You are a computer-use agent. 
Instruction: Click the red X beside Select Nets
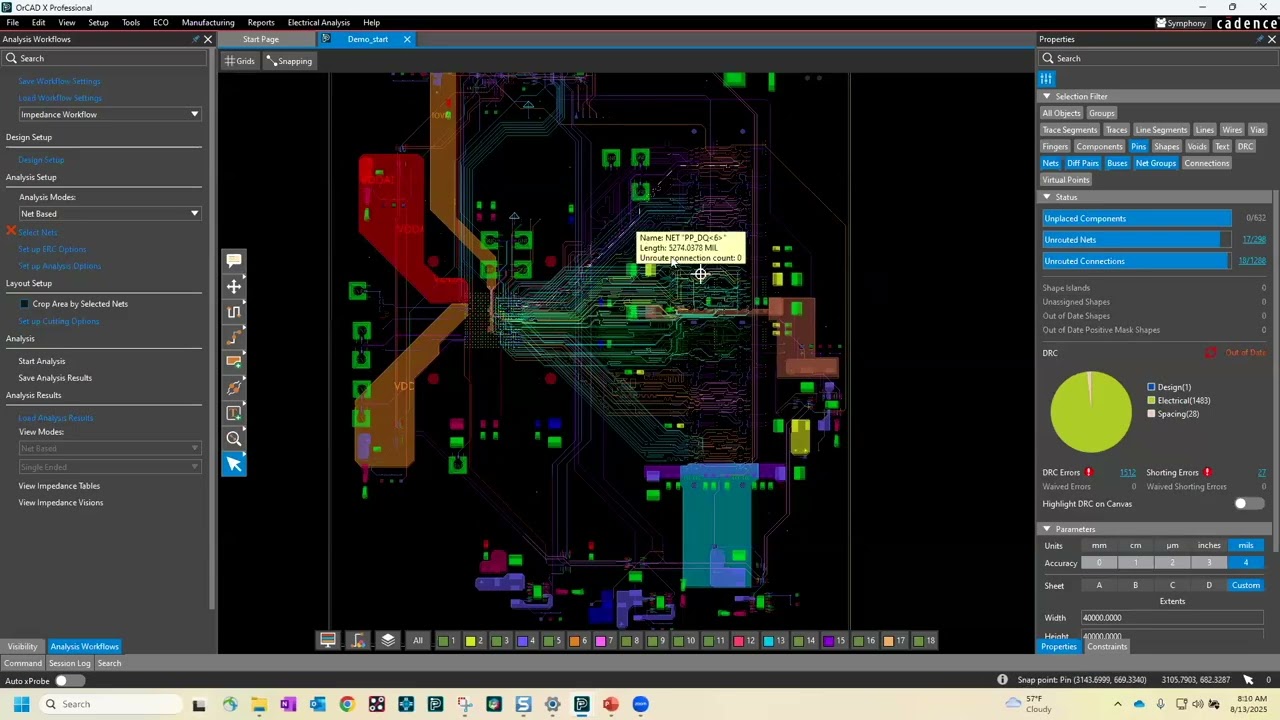(x=11, y=231)
